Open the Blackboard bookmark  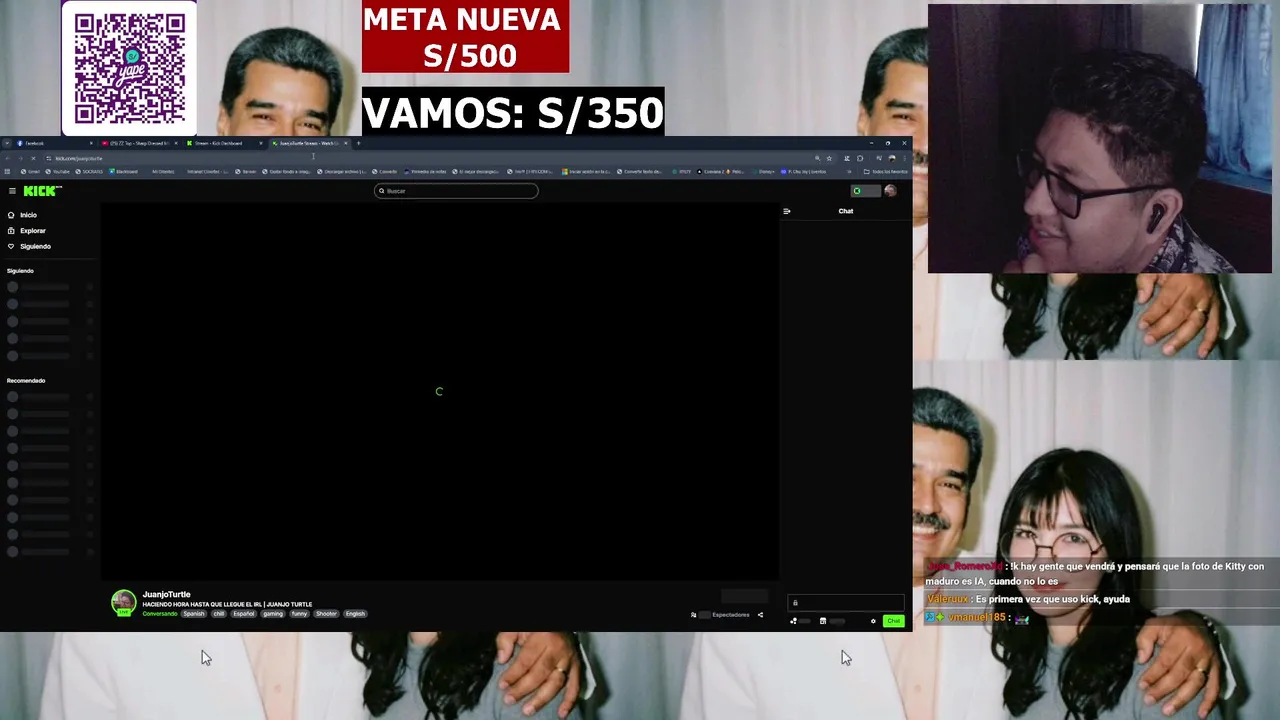pos(123,171)
